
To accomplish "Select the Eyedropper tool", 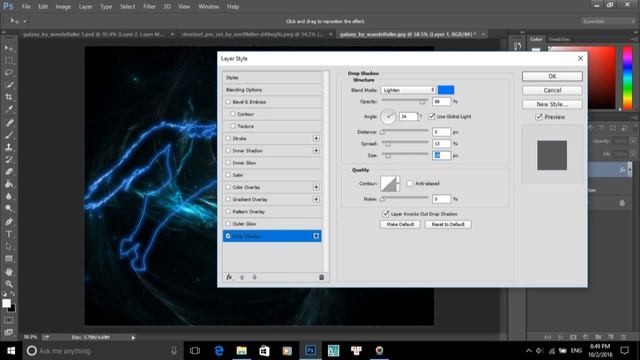I will tap(9, 109).
